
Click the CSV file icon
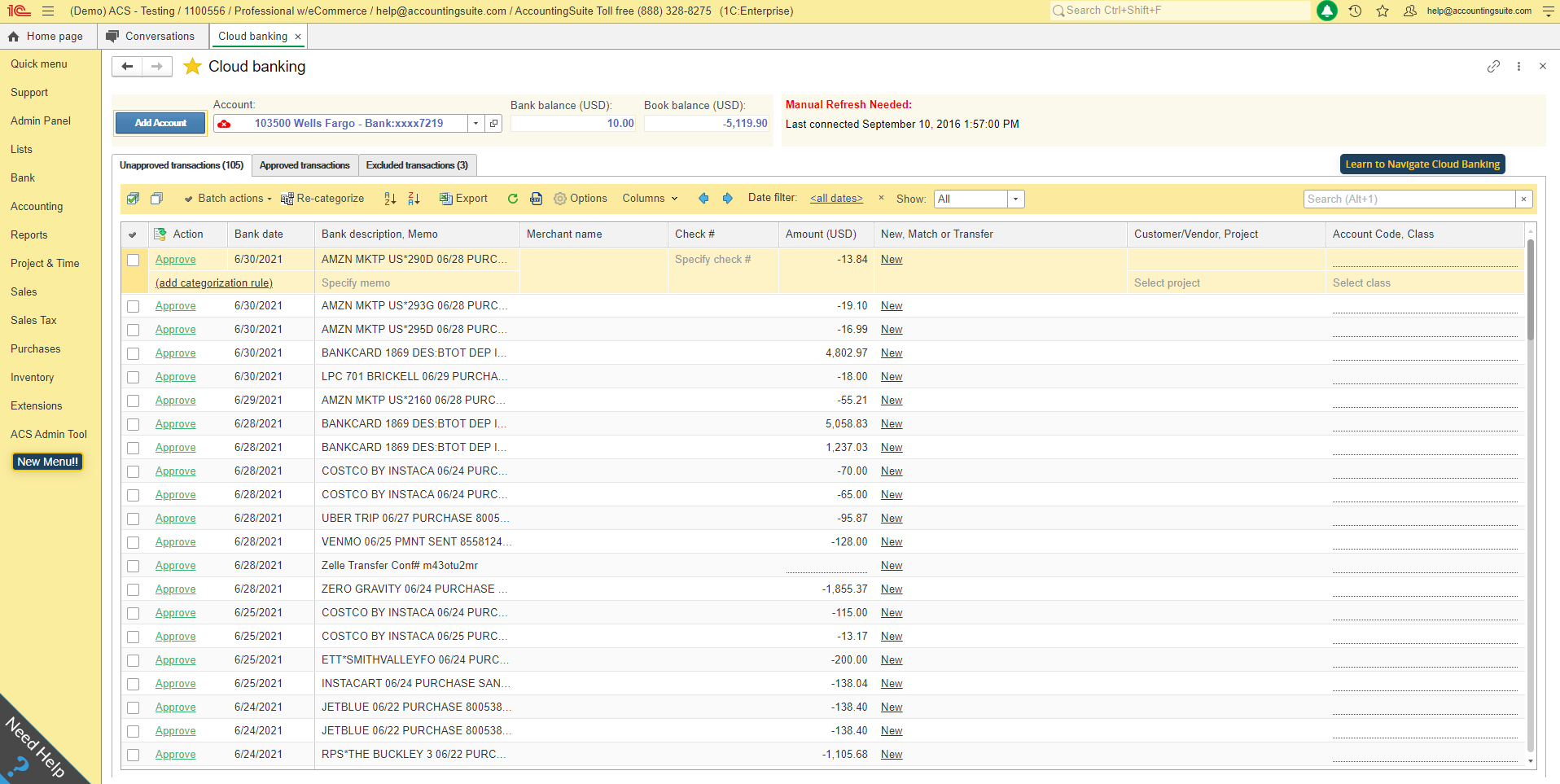536,199
